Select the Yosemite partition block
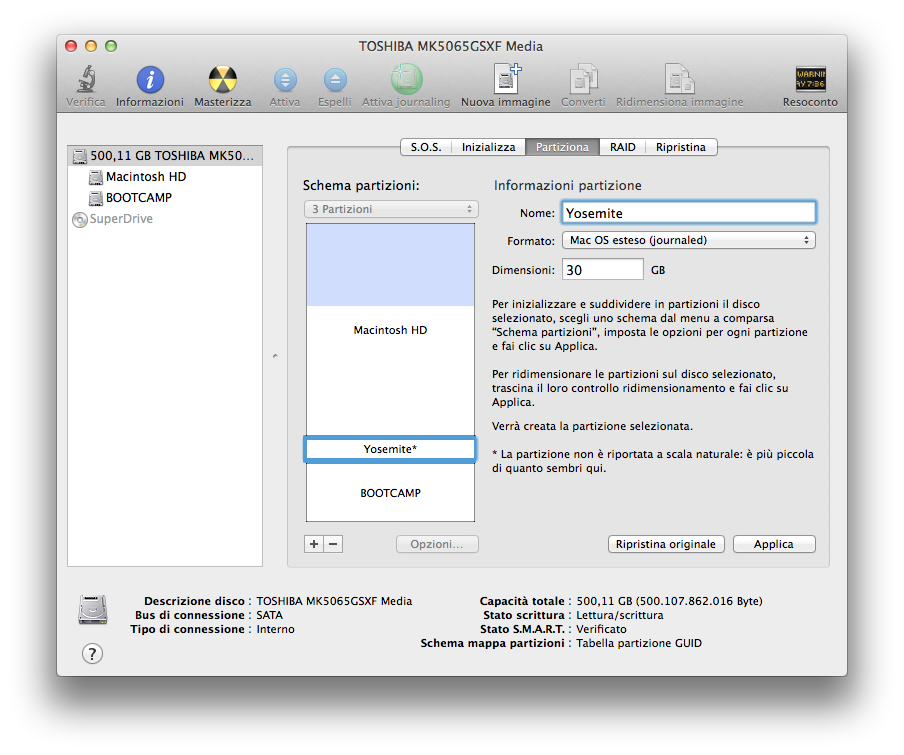The image size is (904, 755). click(x=390, y=449)
